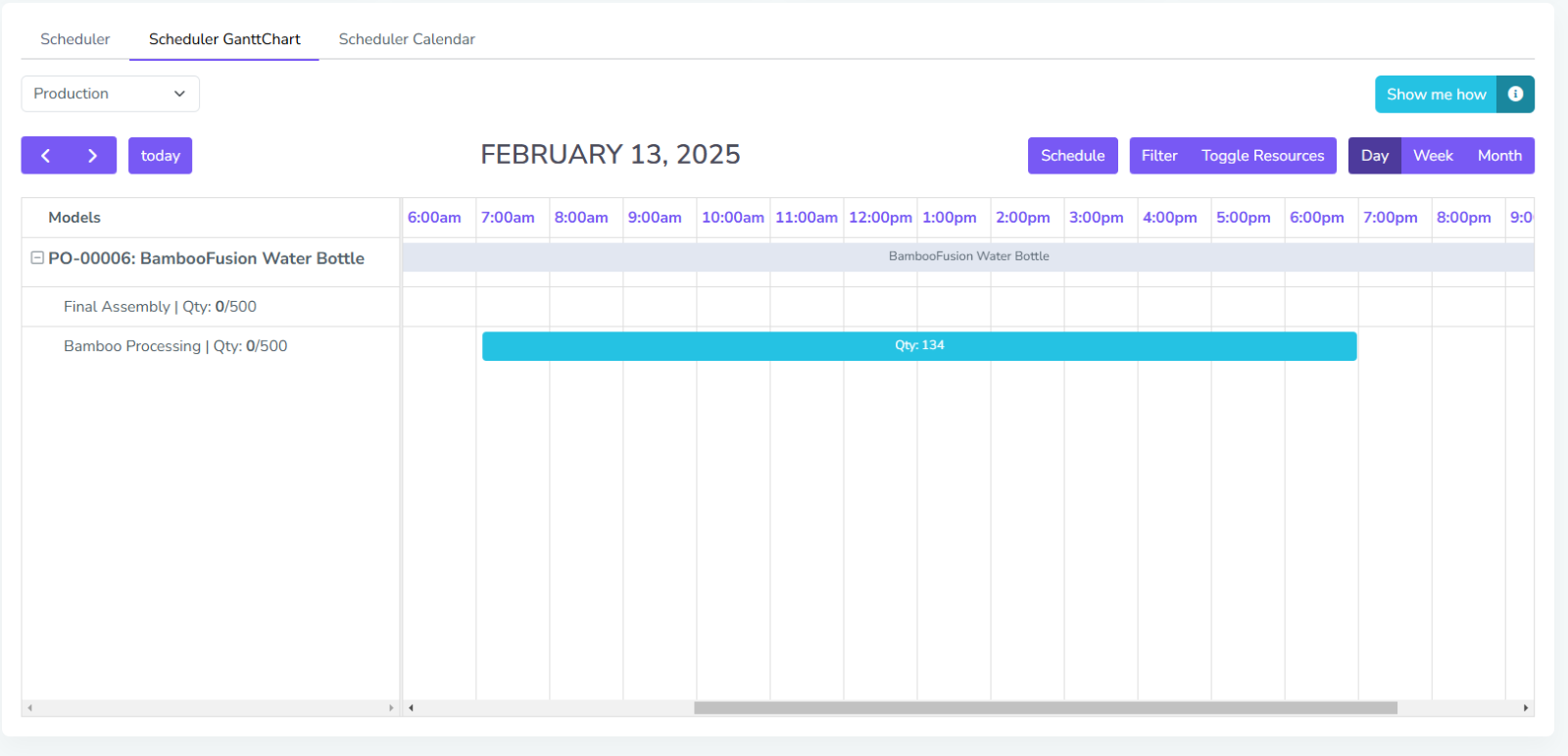Switch to Week view
Viewport: 1568px width, 756px height.
tap(1433, 156)
